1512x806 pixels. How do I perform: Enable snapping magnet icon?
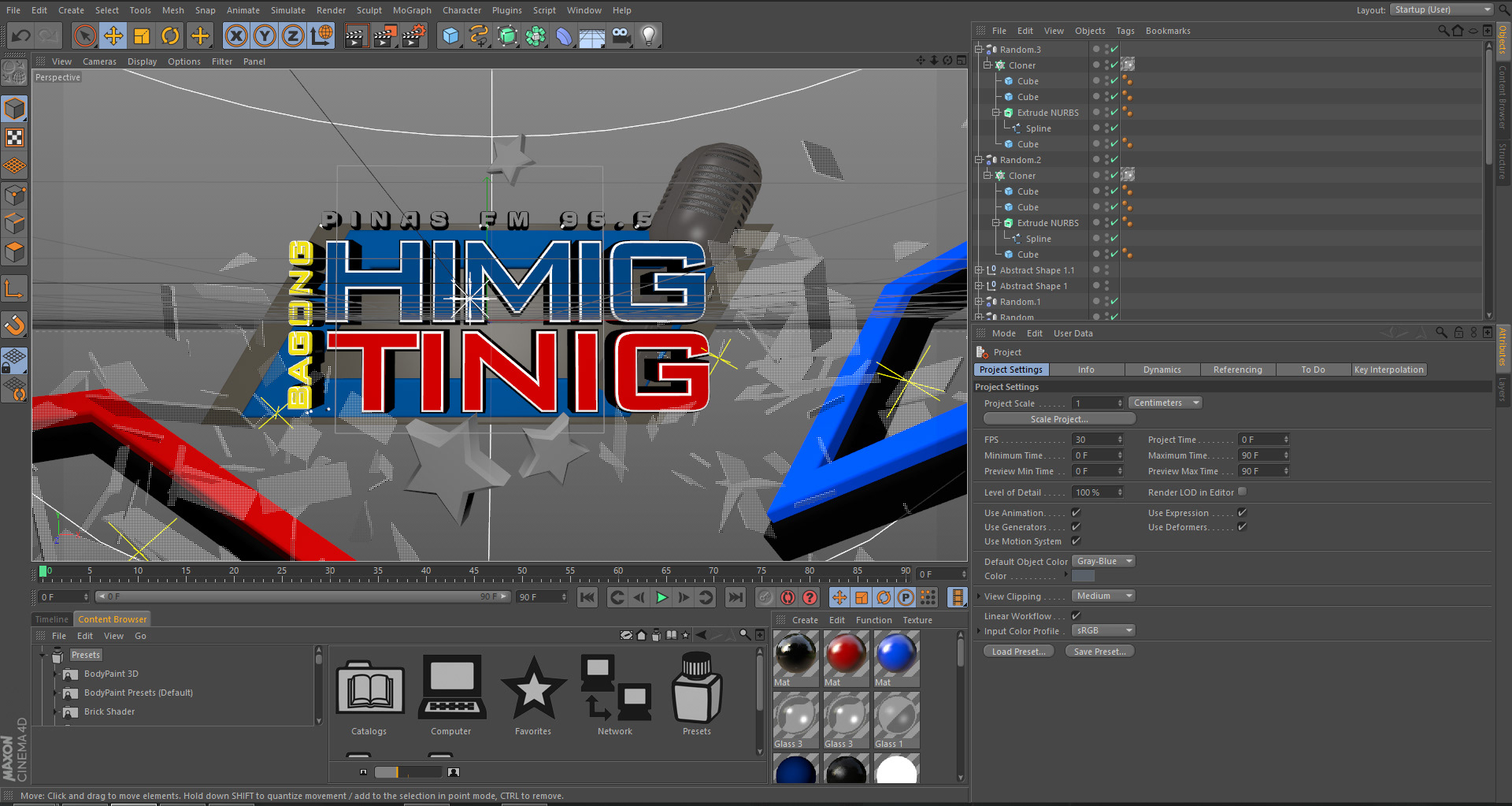(x=15, y=325)
